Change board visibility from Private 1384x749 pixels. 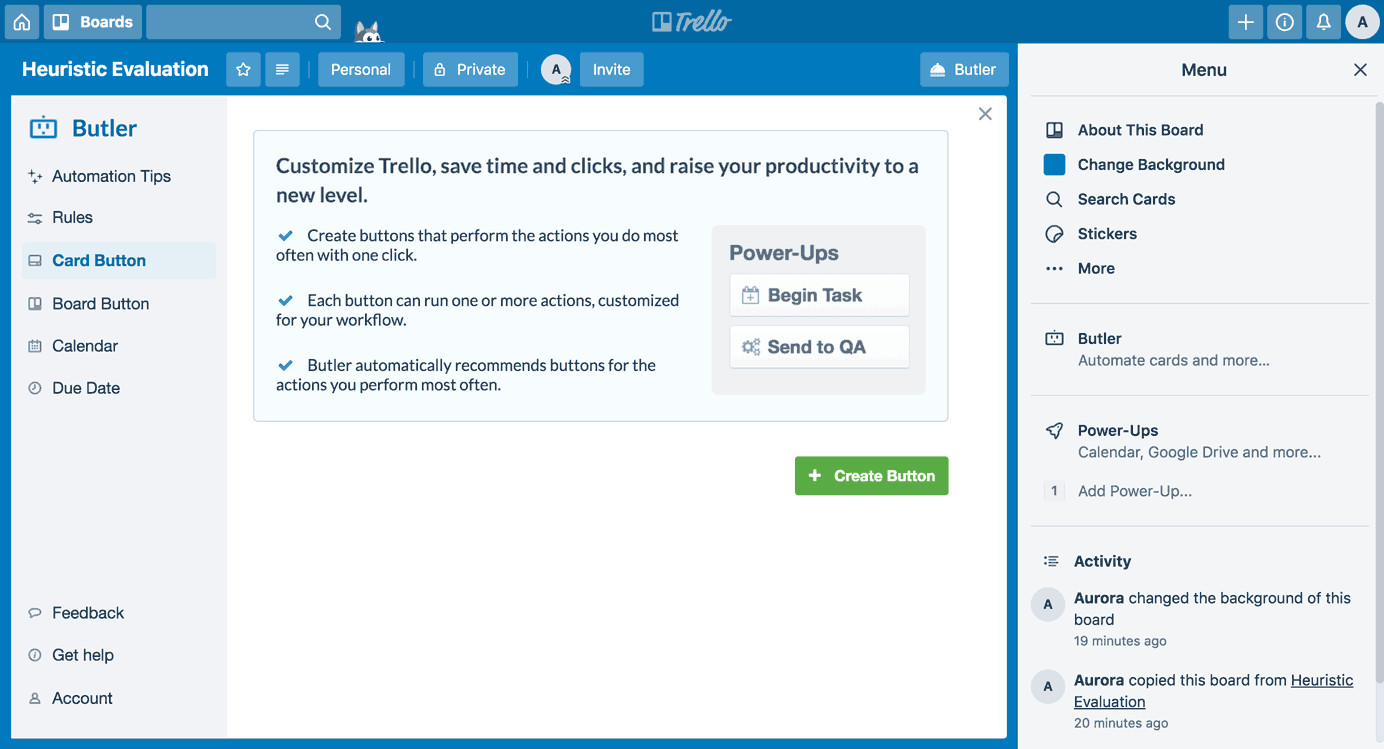(x=470, y=69)
